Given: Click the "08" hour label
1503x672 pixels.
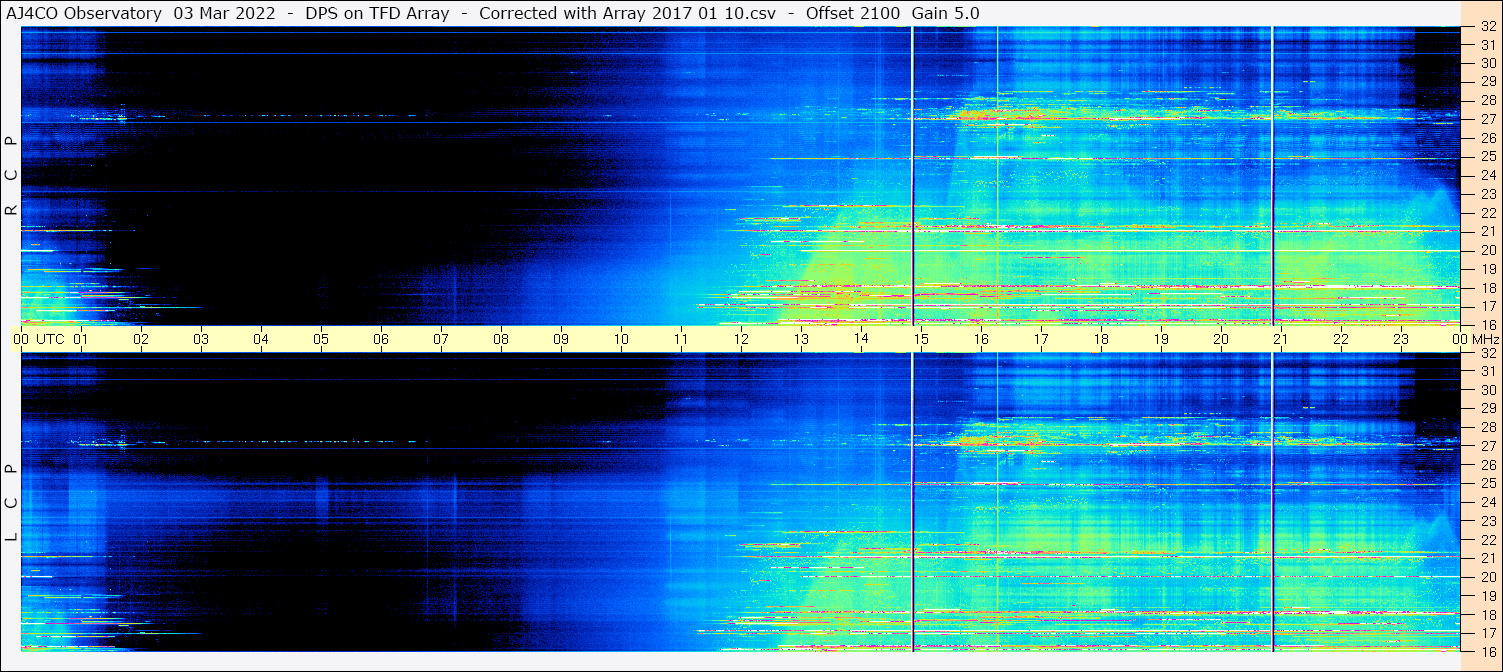Looking at the screenshot, I should [x=501, y=340].
